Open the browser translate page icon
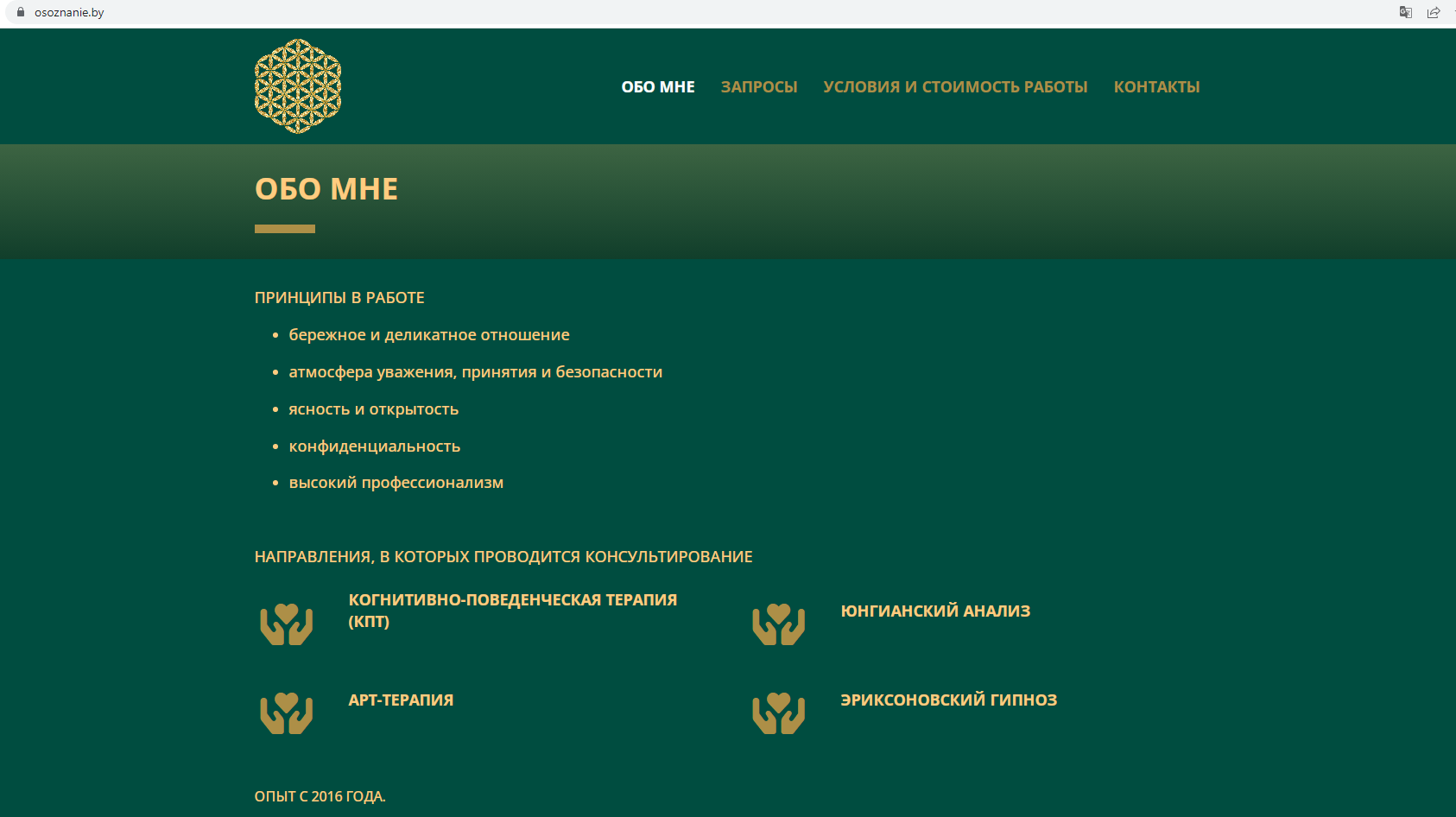Viewport: 1456px width, 817px height. coord(1405,12)
